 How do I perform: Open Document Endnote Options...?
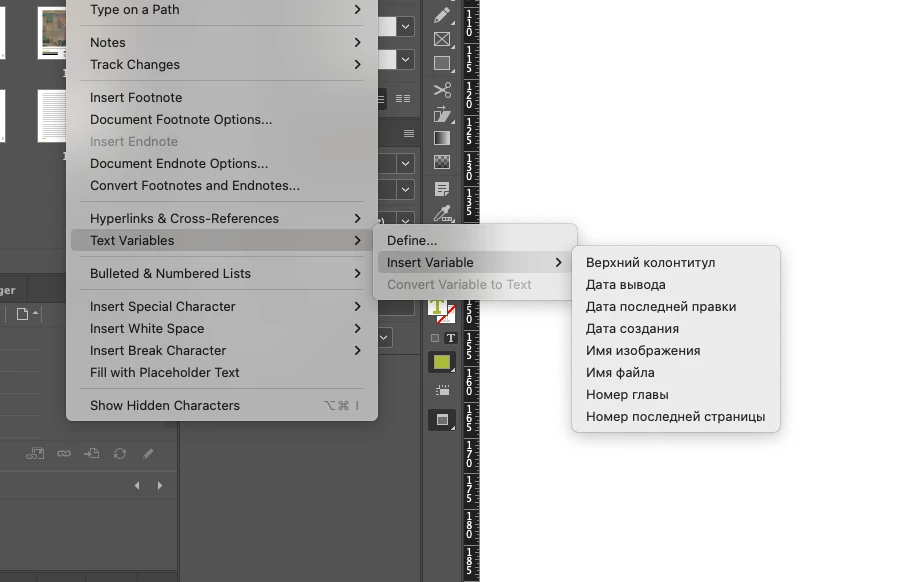pyautogui.click(x=222, y=163)
